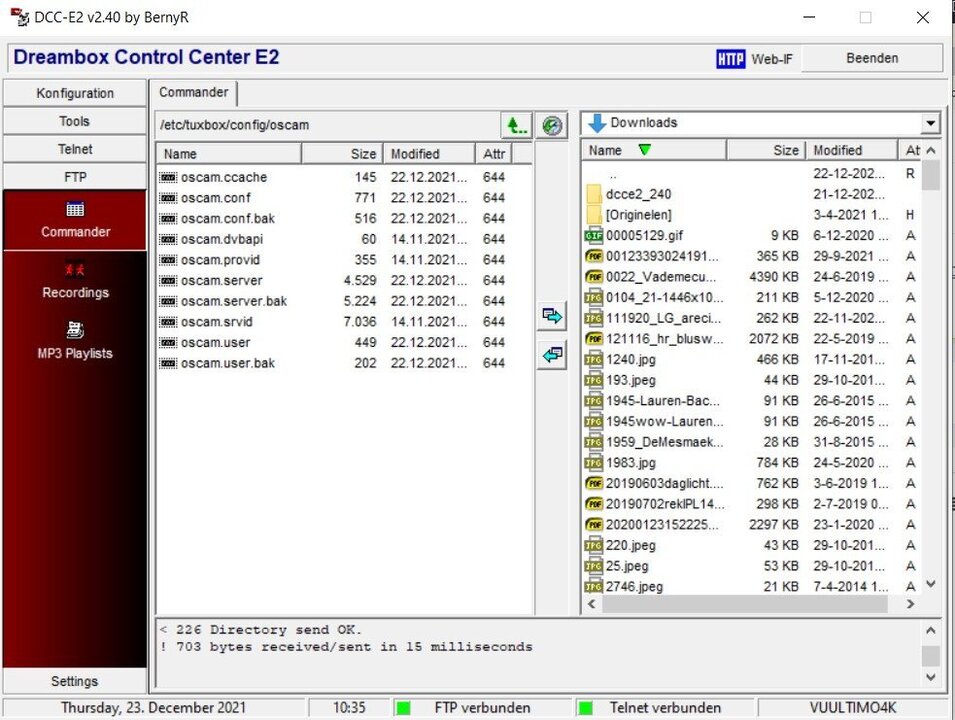Open the Downloads folder dropdown

point(930,122)
